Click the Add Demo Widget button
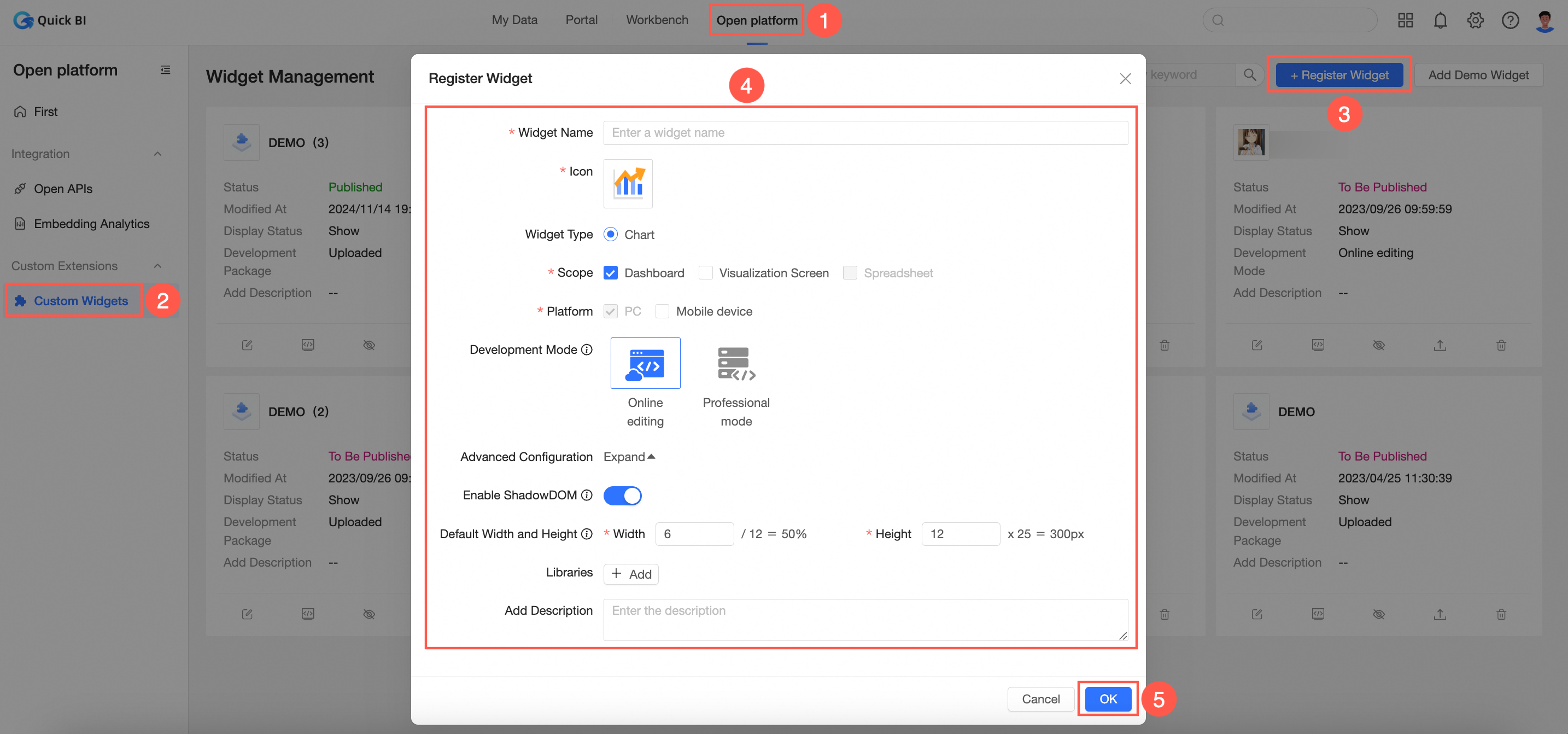1568x734 pixels. 1478,75
